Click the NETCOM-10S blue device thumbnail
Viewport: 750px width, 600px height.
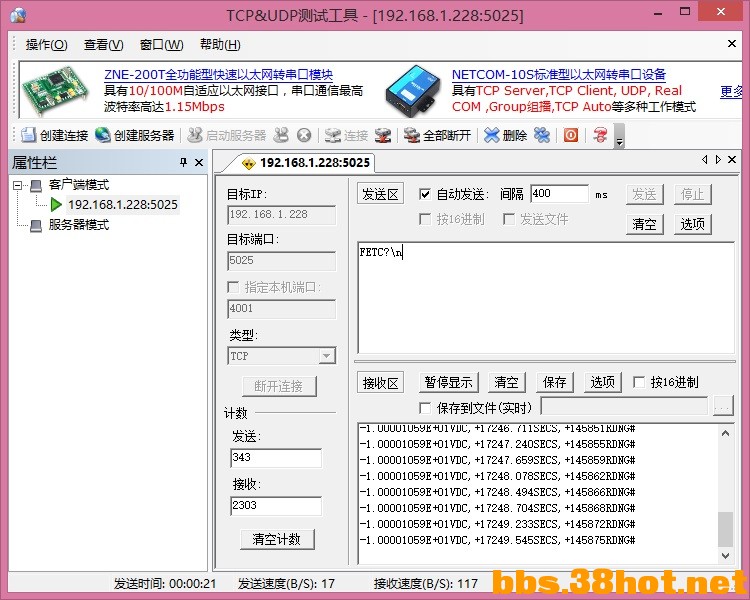coord(412,91)
